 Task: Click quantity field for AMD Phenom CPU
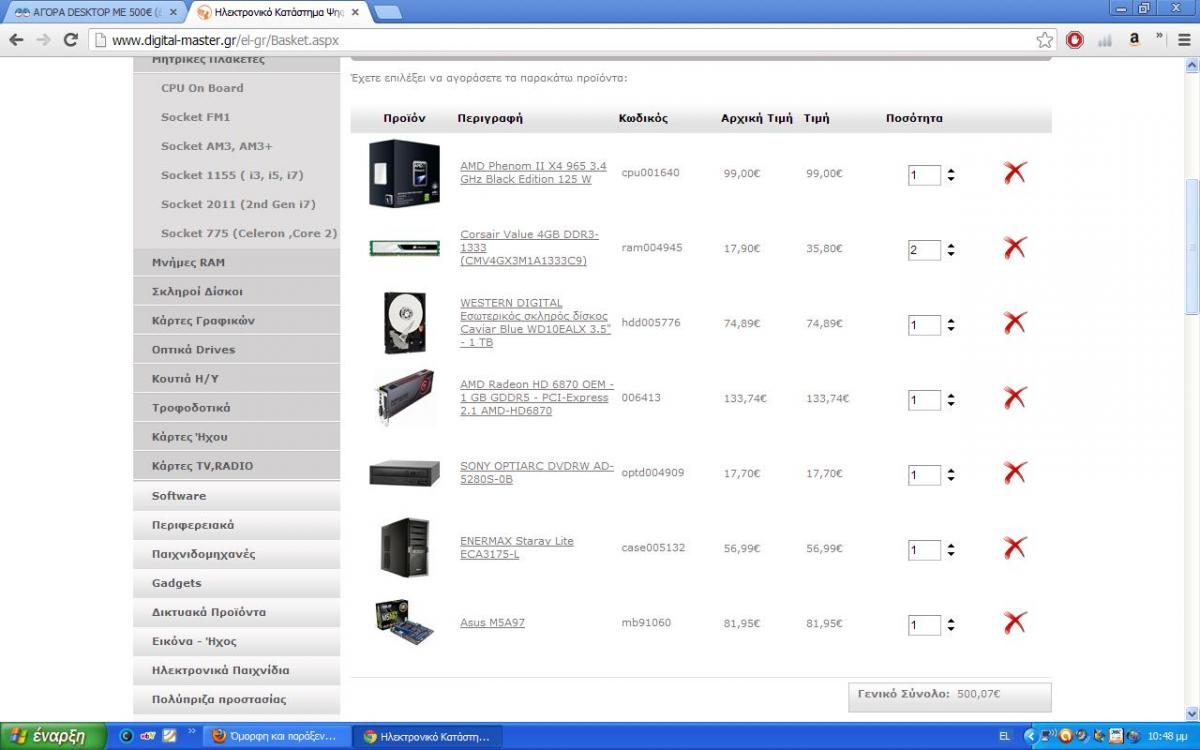pyautogui.click(x=924, y=176)
